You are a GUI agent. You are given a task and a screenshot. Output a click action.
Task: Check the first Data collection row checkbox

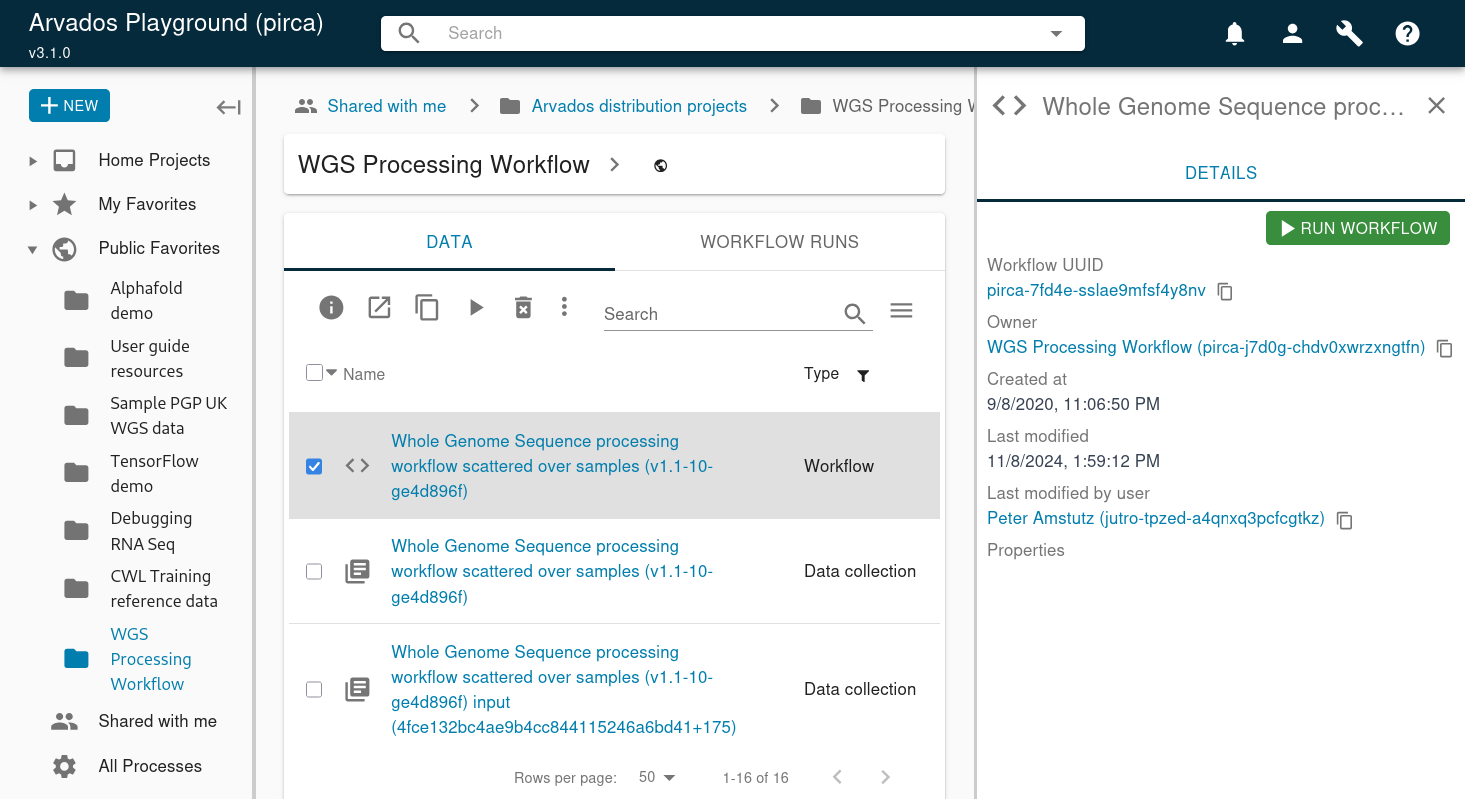tap(314, 571)
